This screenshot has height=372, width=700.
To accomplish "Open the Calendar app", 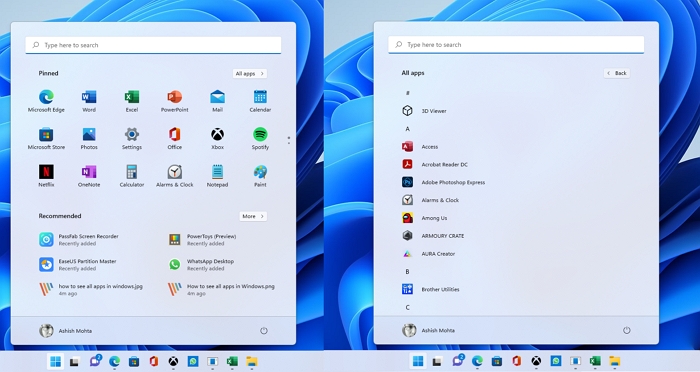I will (260, 101).
